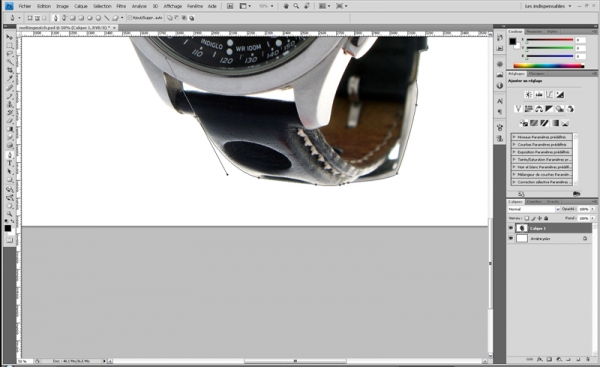The width and height of the screenshot is (600, 367).
Task: Toggle lock image pixels
Action: [x=533, y=218]
